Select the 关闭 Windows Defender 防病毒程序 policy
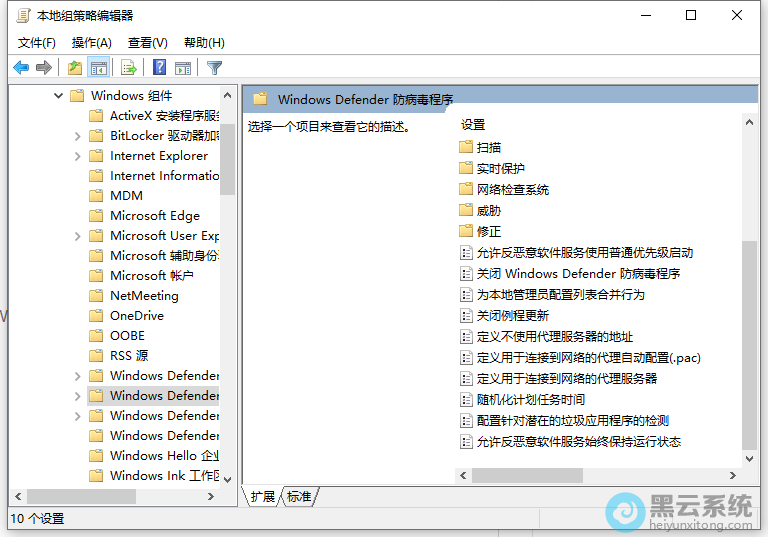Screen dimensions: 768x537 [x=578, y=273]
